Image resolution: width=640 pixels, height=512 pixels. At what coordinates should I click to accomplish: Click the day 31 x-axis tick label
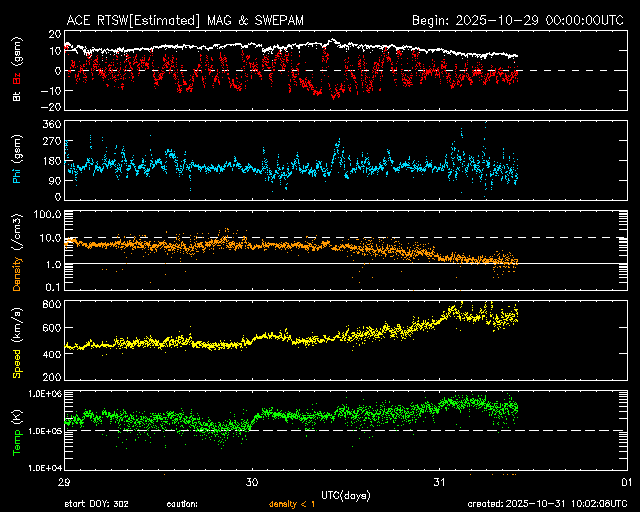click(439, 481)
